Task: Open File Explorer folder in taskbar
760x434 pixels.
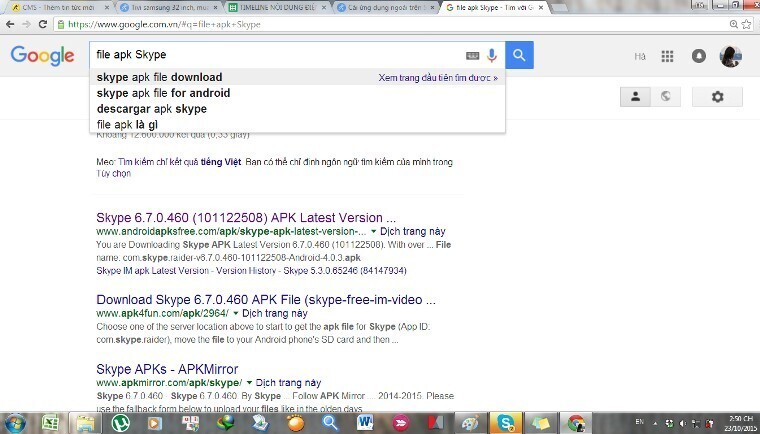Action: [85, 423]
